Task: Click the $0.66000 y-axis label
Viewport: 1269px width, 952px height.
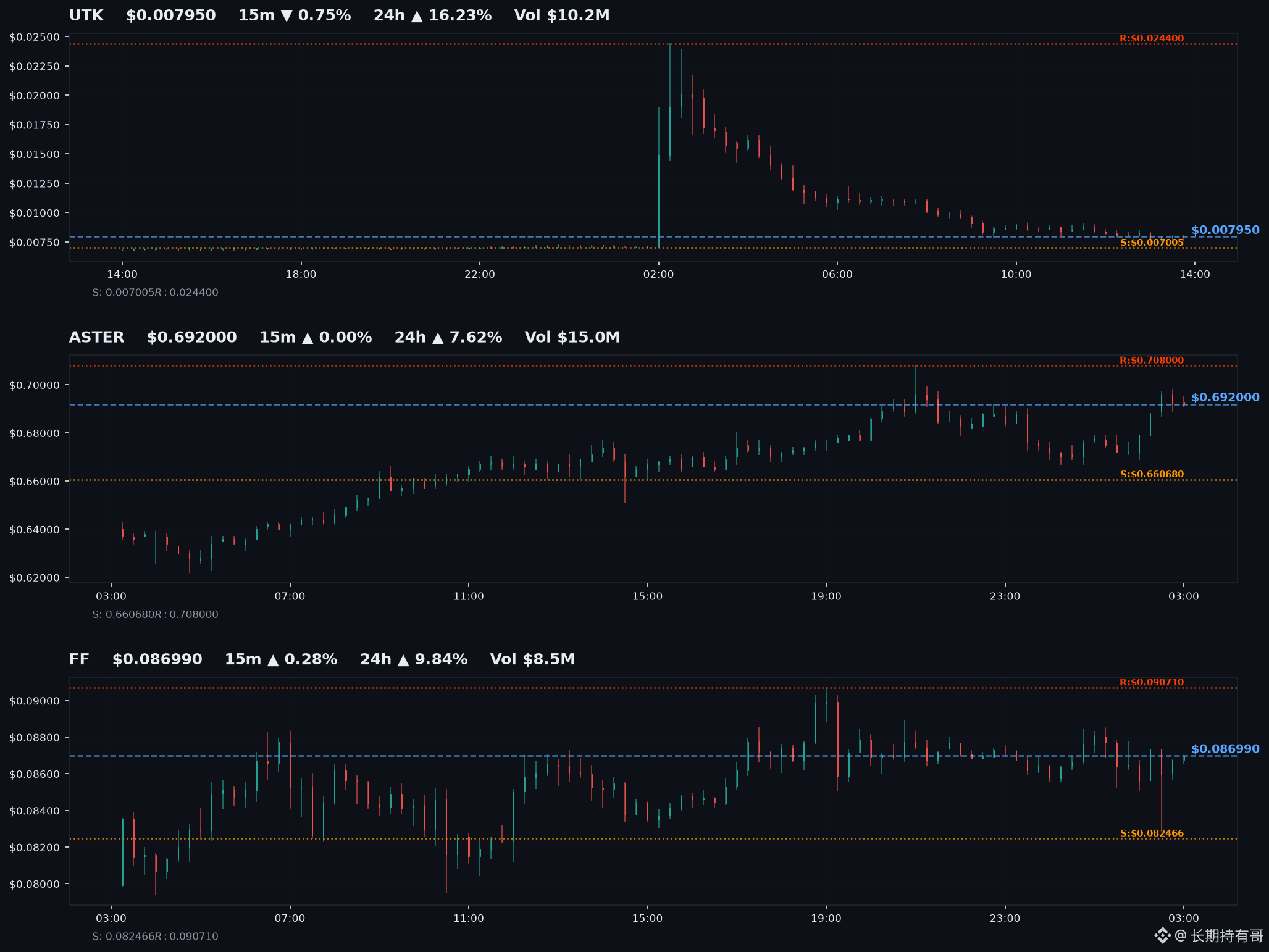Action: coord(35,482)
